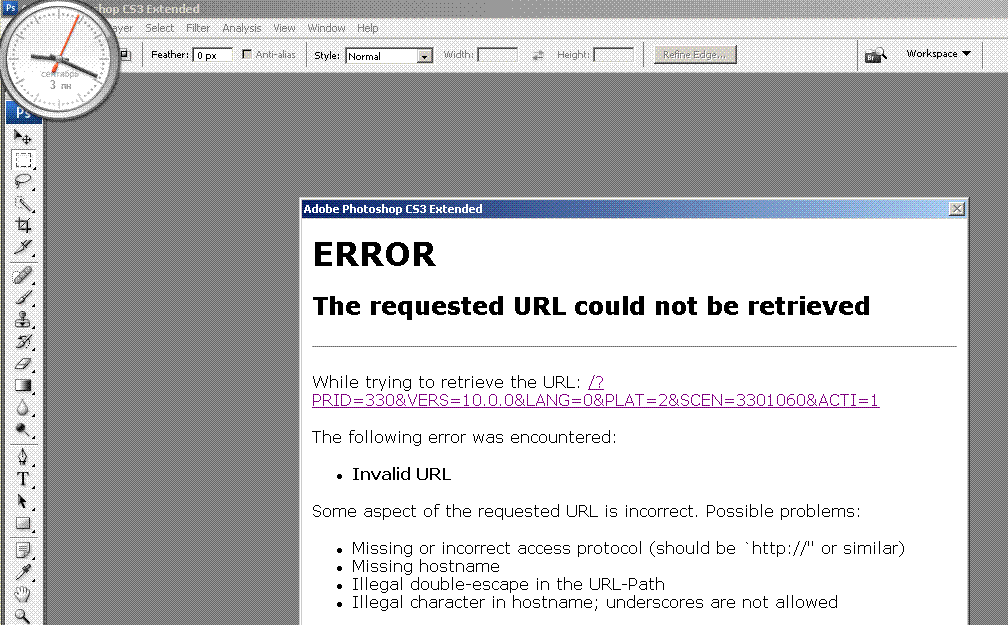Select the Notes tool
This screenshot has width=1008, height=625.
click(22, 550)
